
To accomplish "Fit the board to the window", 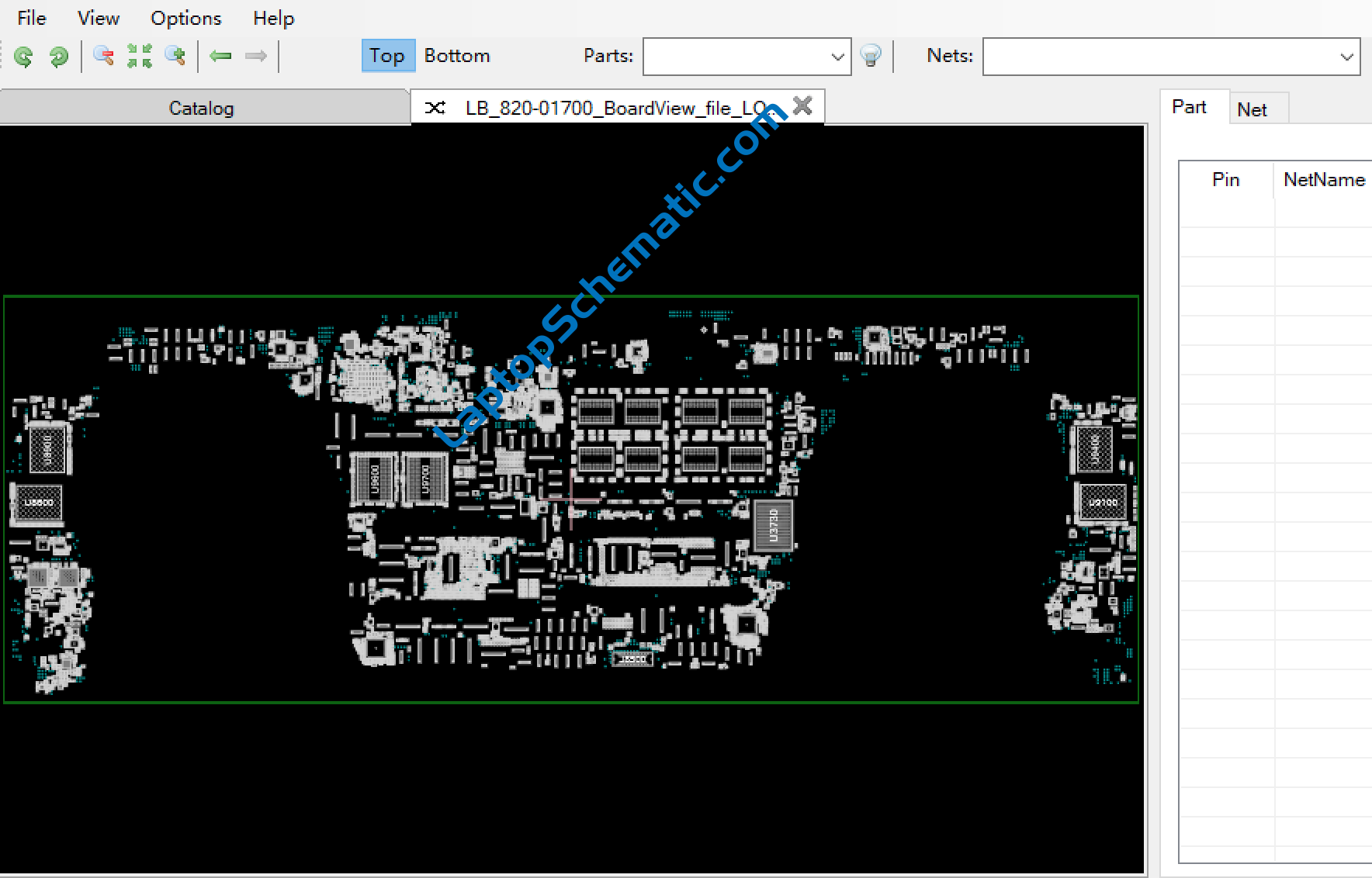I will click(140, 57).
